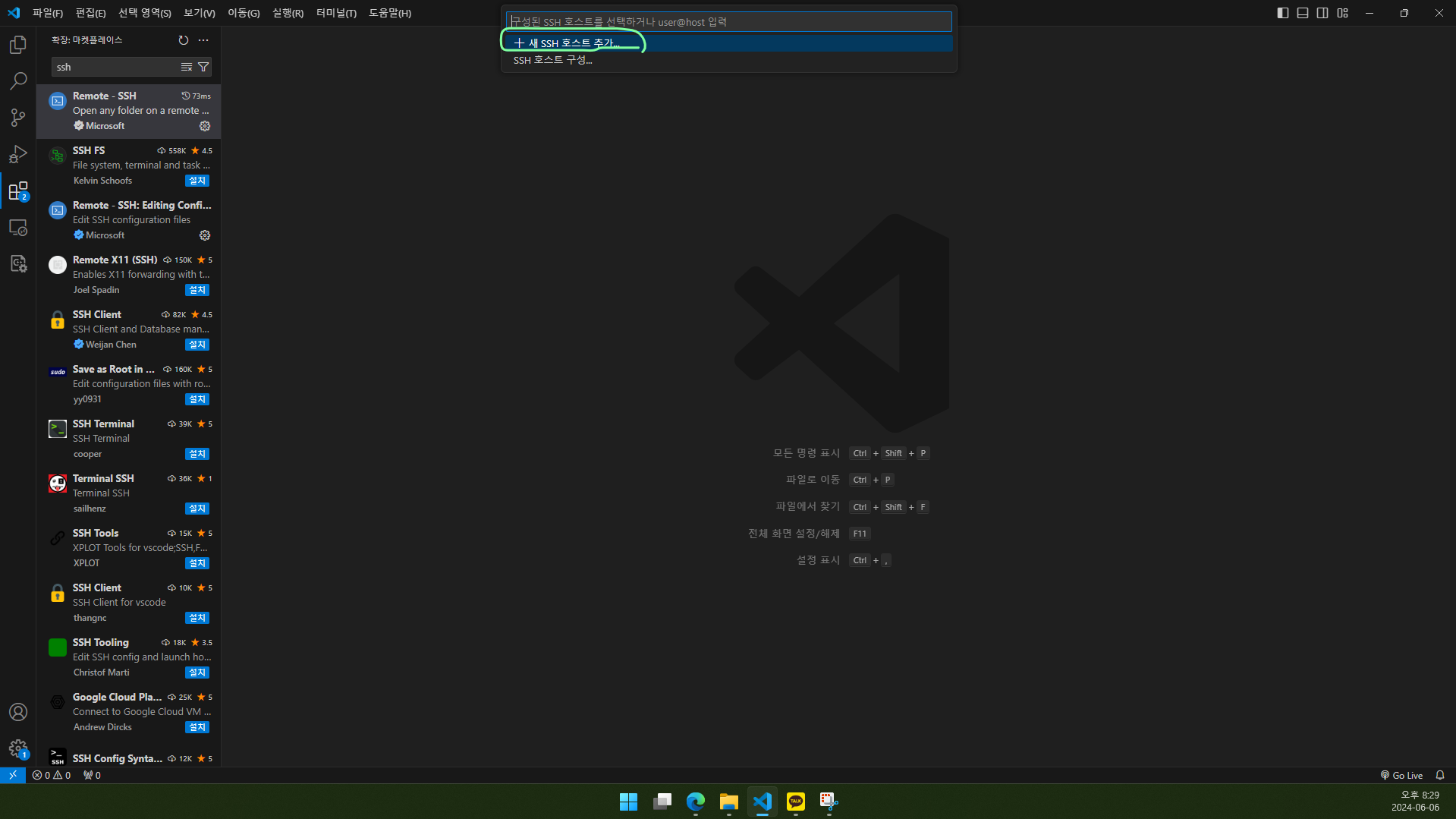Install the Remote X11 (SSH) extension
Viewport: 1456px width, 819px height.
click(197, 290)
